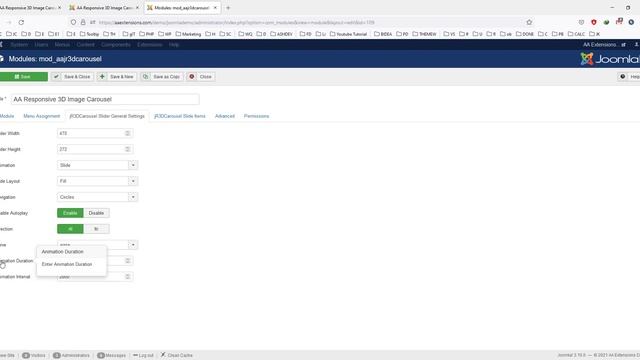Open the Components admin menu
640x360 pixels.
116,44
